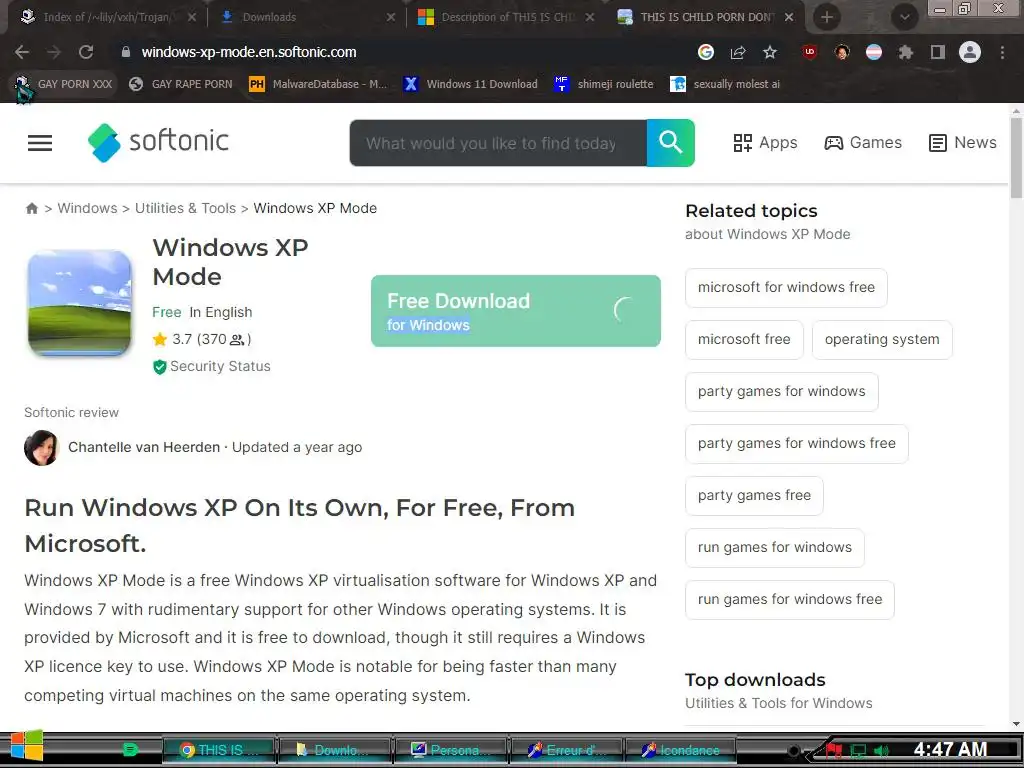Click the Softonic logo
Screen dimensions: 1024x768
click(x=158, y=142)
